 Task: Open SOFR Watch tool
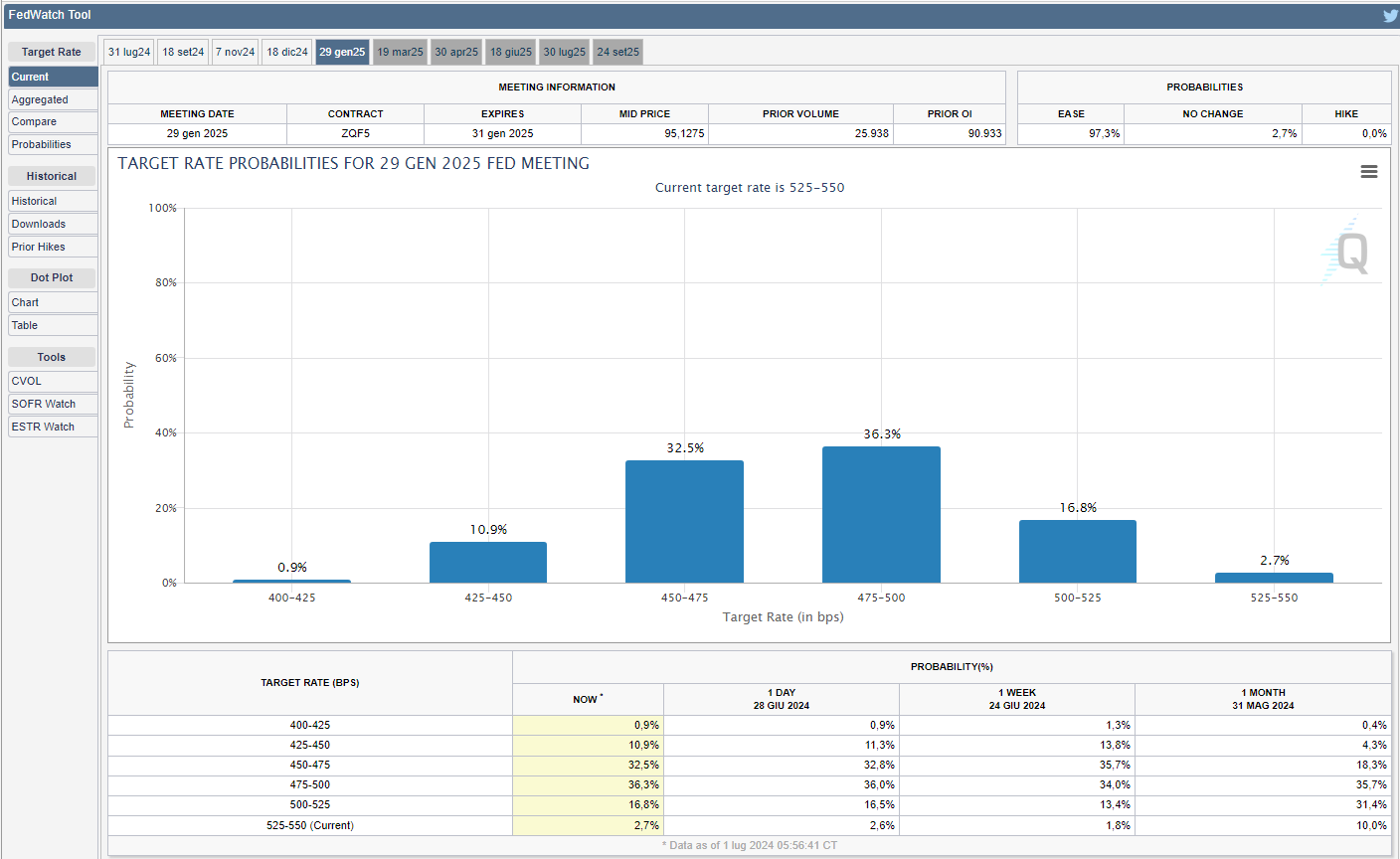point(53,404)
